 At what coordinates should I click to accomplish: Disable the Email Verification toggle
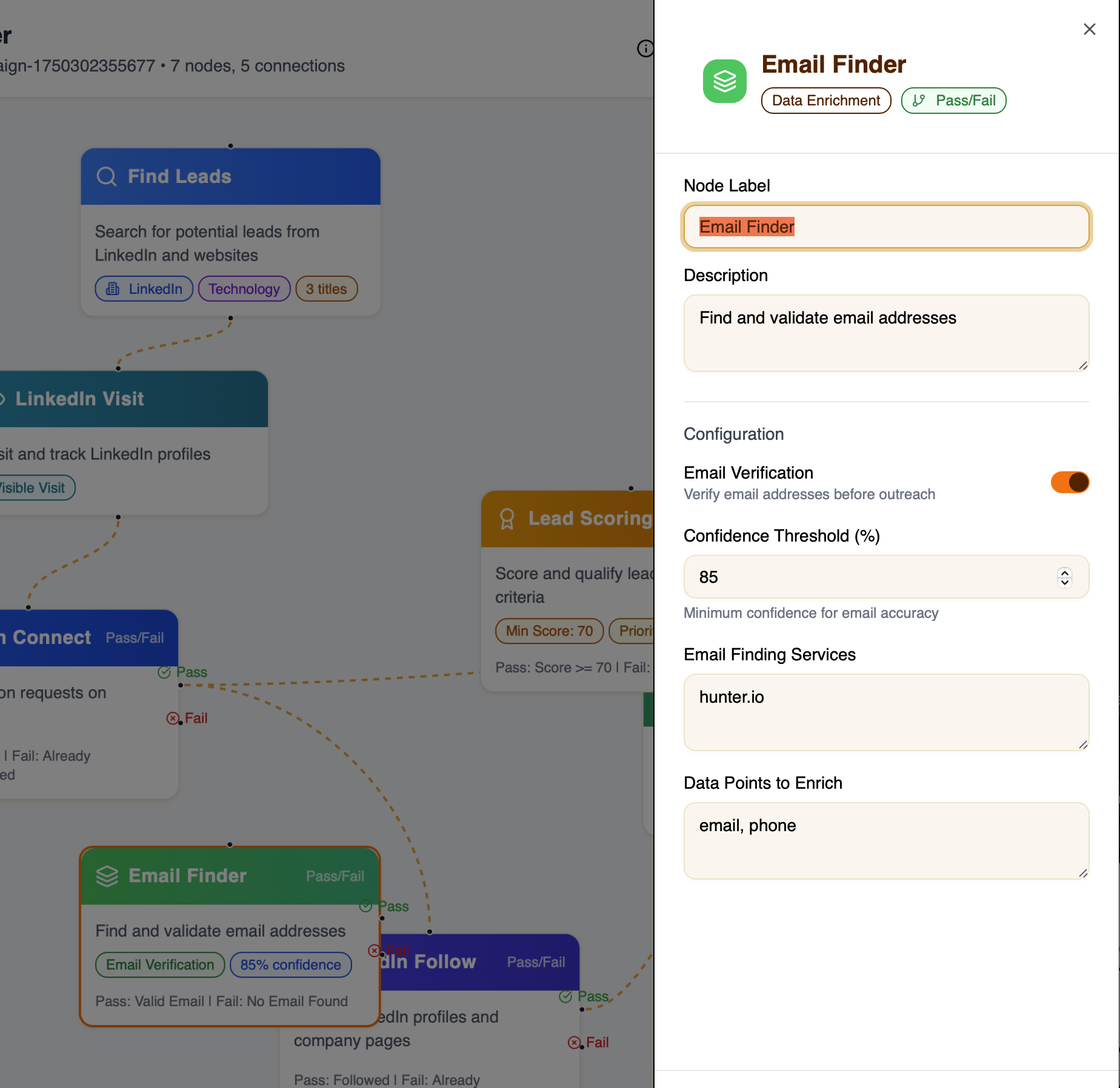tap(1070, 482)
